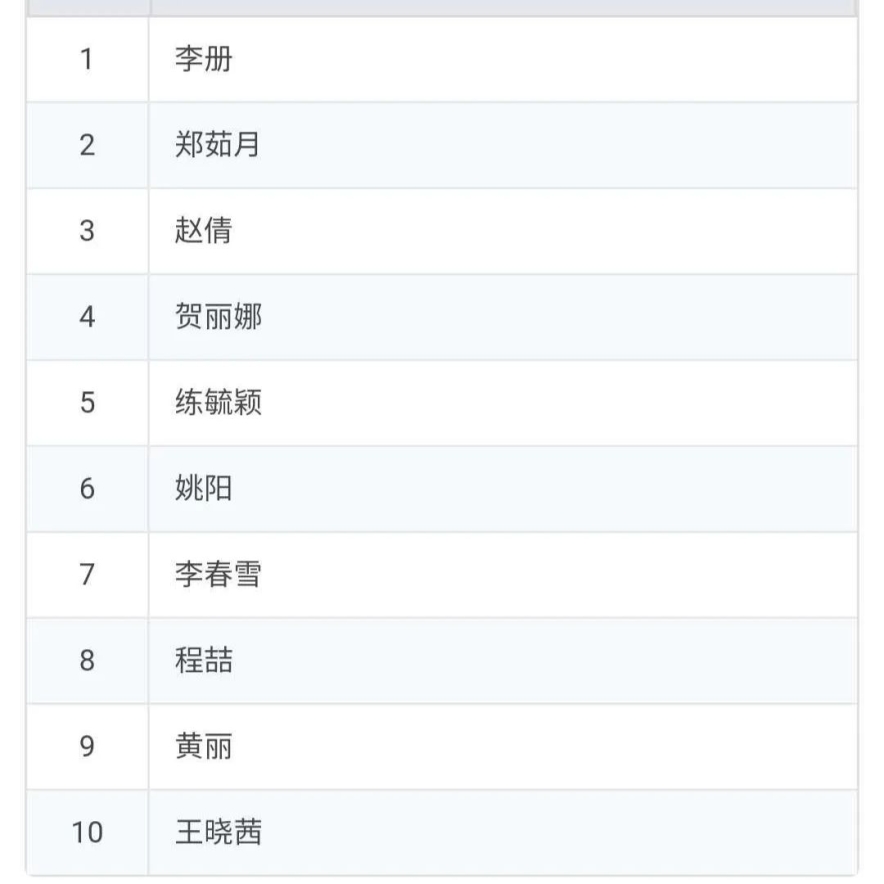The height and width of the screenshot is (884, 884).
Task: Select row number 4 in index column
Action: [87, 317]
